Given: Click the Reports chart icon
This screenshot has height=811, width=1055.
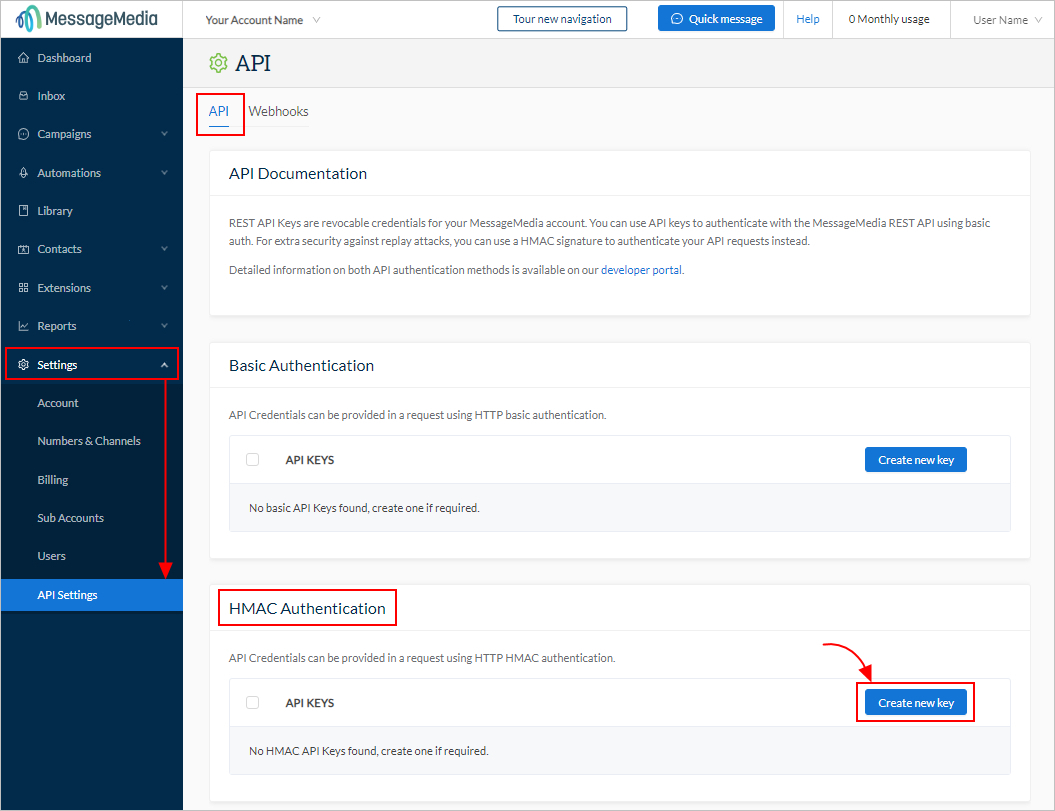Looking at the screenshot, I should (x=24, y=326).
